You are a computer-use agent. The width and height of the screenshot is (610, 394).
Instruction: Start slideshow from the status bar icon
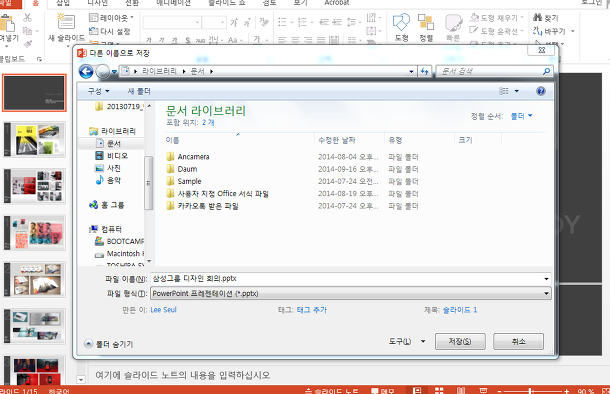point(483,390)
